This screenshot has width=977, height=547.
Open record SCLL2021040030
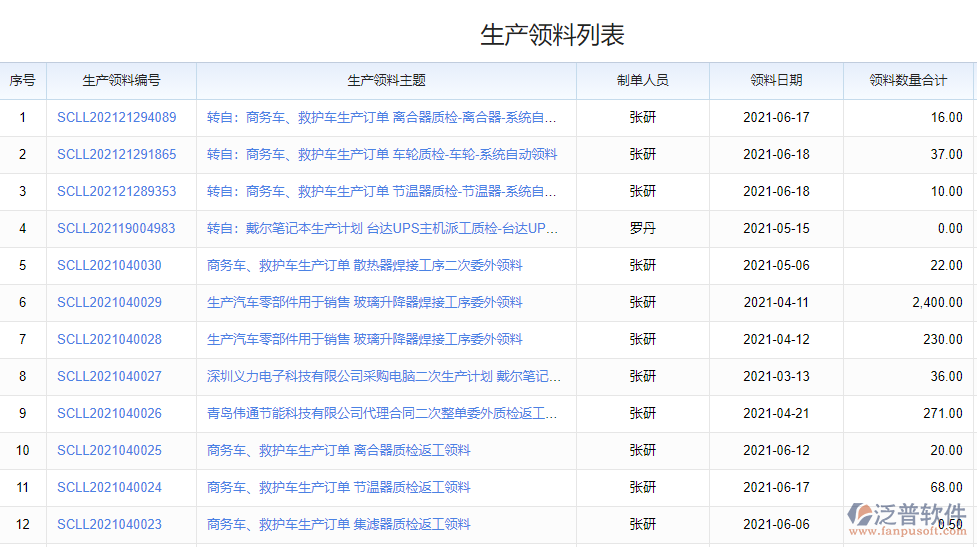click(x=109, y=265)
